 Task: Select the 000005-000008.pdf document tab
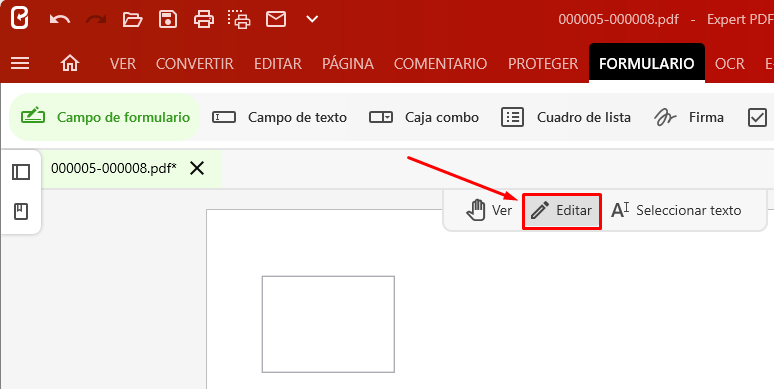[114, 168]
